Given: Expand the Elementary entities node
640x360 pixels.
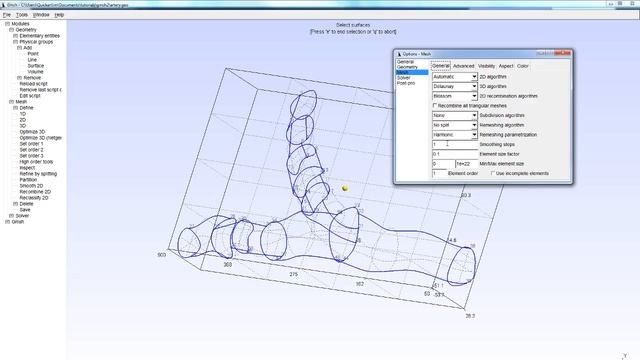Looking at the screenshot, I should pyautogui.click(x=16, y=36).
